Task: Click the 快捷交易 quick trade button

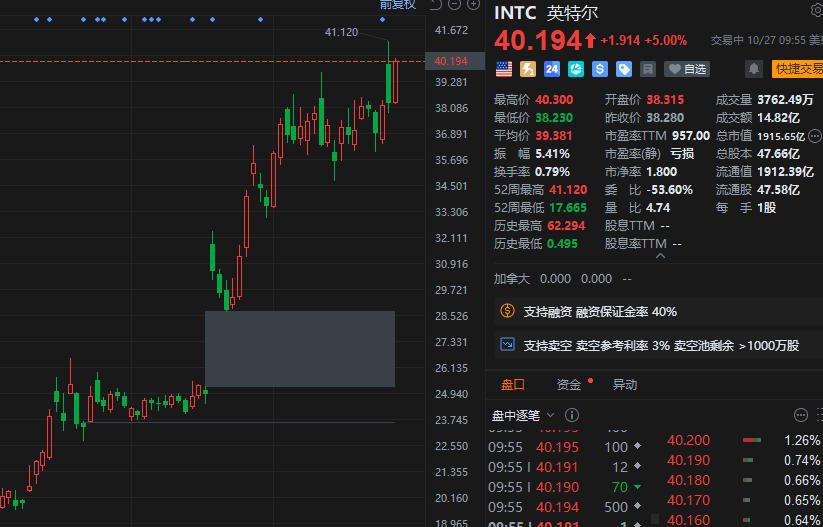Action: pos(798,69)
